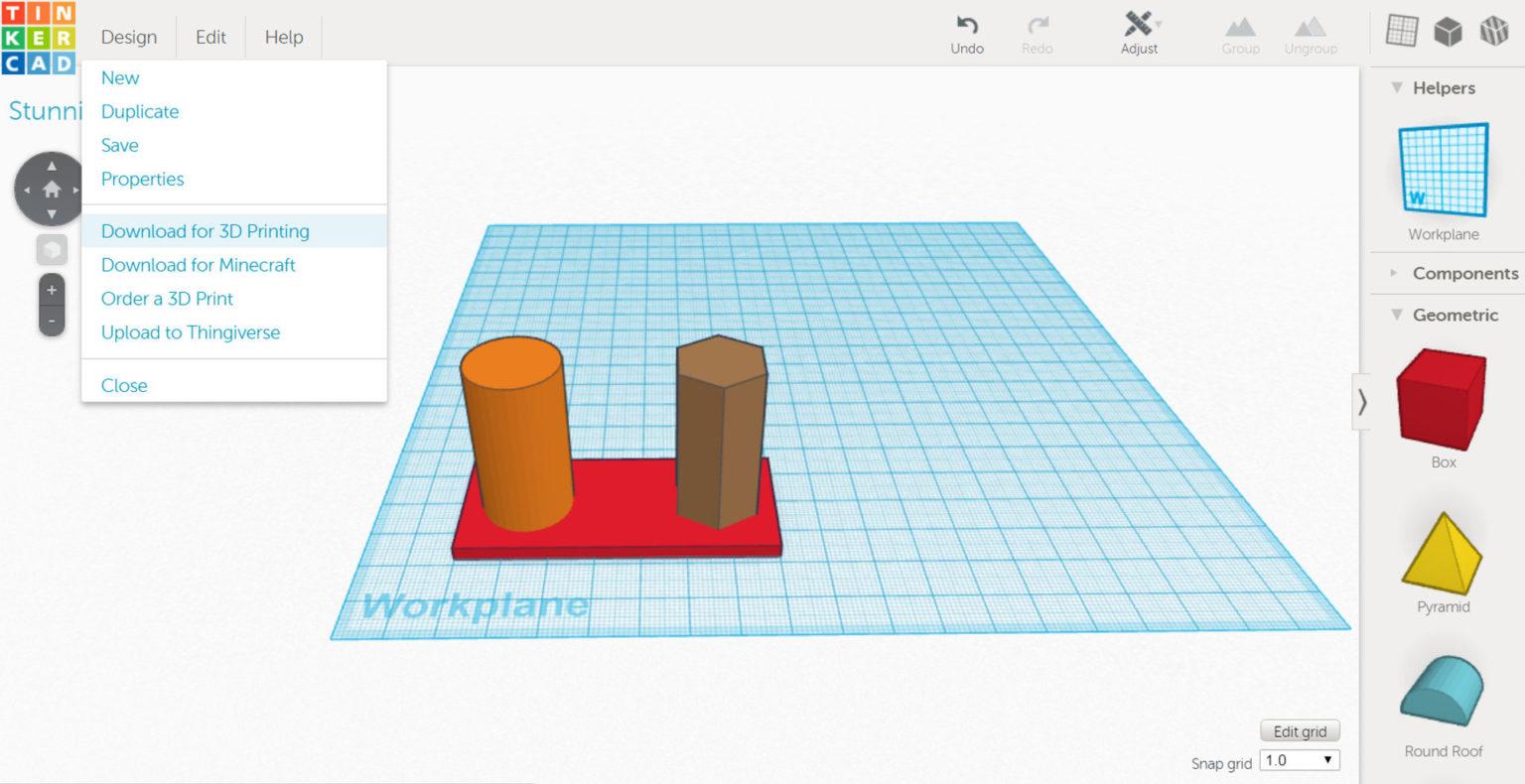Click the Redo icon
The height and width of the screenshot is (784, 1525).
(1037, 24)
